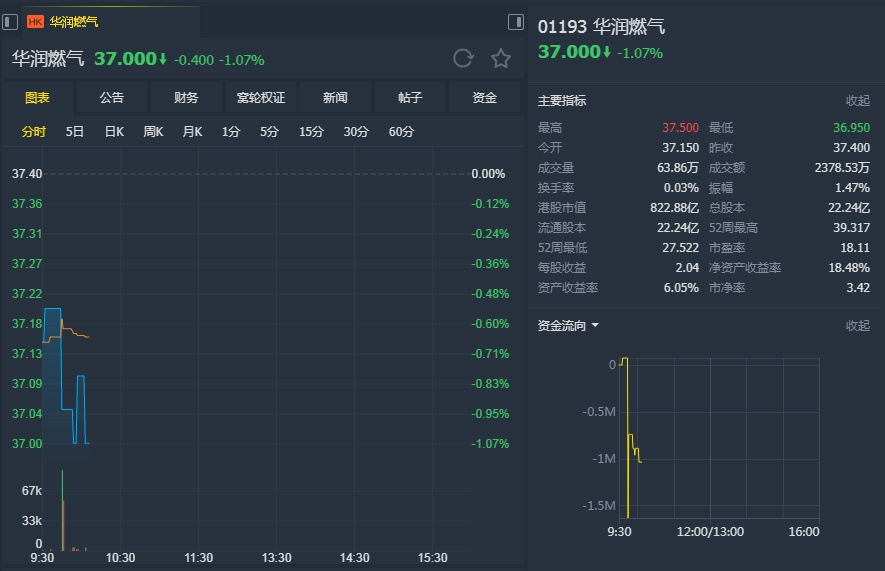Viewport: 885px width, 571px height.
Task: Click the 成交额 value 2378.53万
Action: pyautogui.click(x=842, y=168)
